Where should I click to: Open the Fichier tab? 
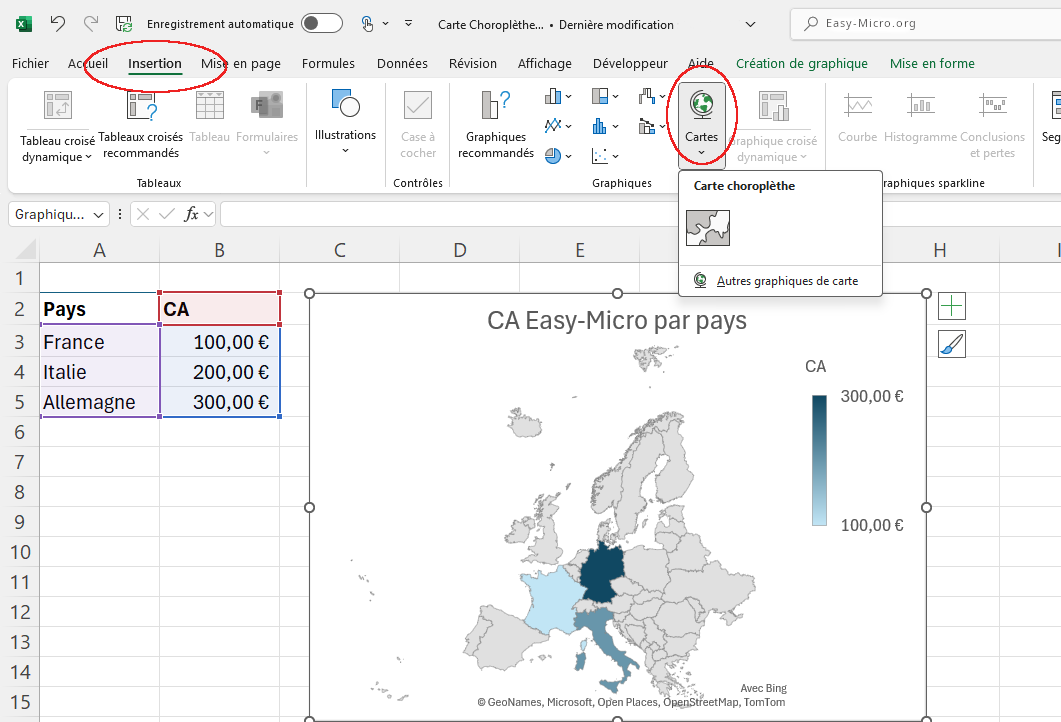30,64
